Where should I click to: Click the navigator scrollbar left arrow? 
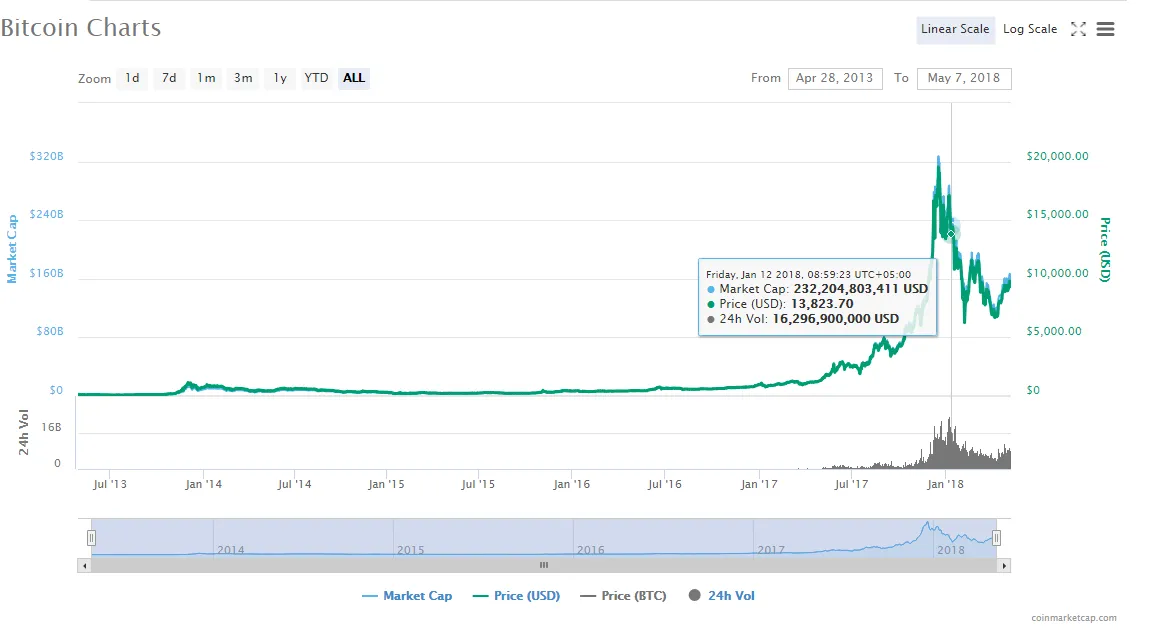point(85,566)
